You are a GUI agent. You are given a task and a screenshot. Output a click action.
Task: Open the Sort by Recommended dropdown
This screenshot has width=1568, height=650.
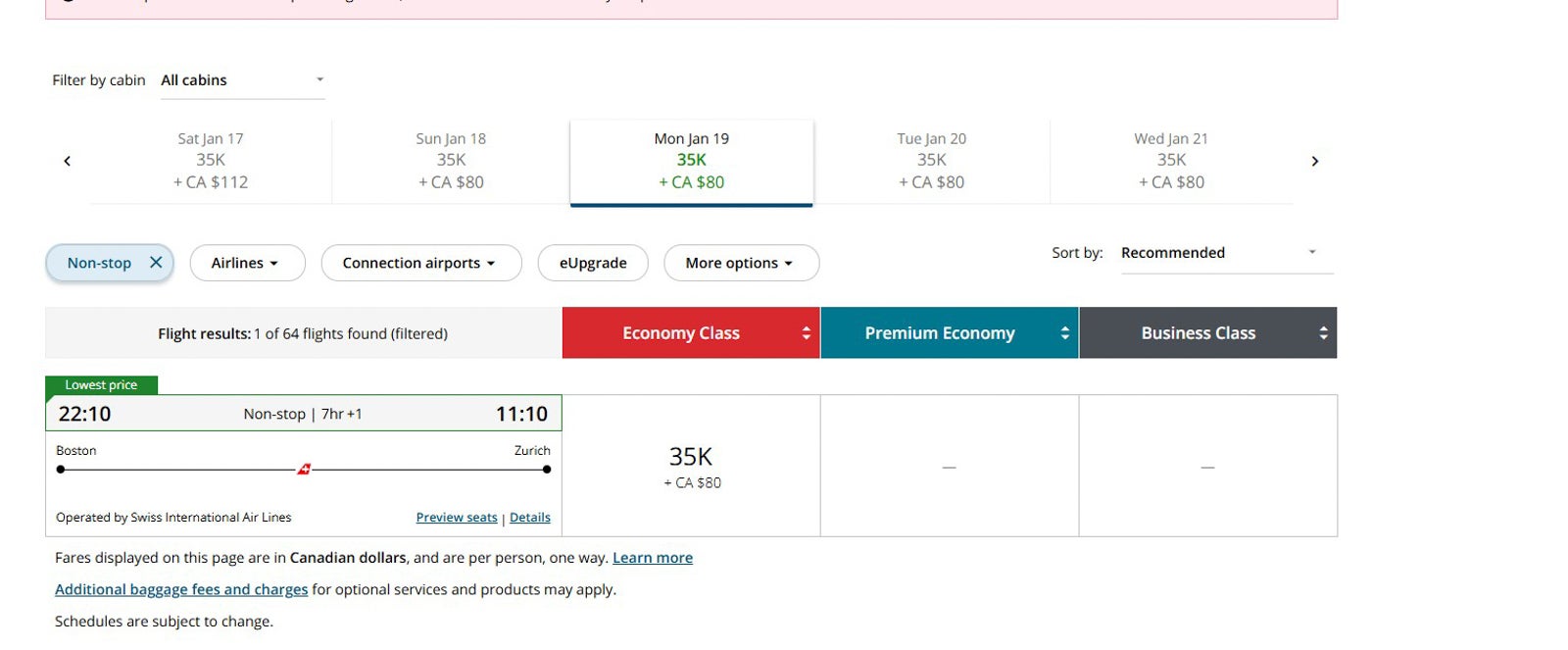click(x=1226, y=253)
